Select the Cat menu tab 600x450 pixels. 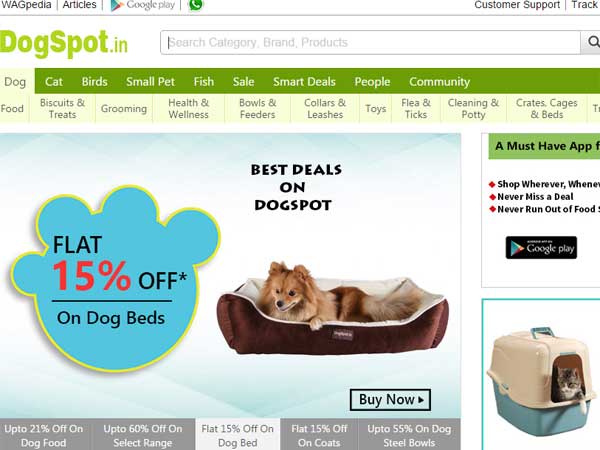tap(54, 81)
